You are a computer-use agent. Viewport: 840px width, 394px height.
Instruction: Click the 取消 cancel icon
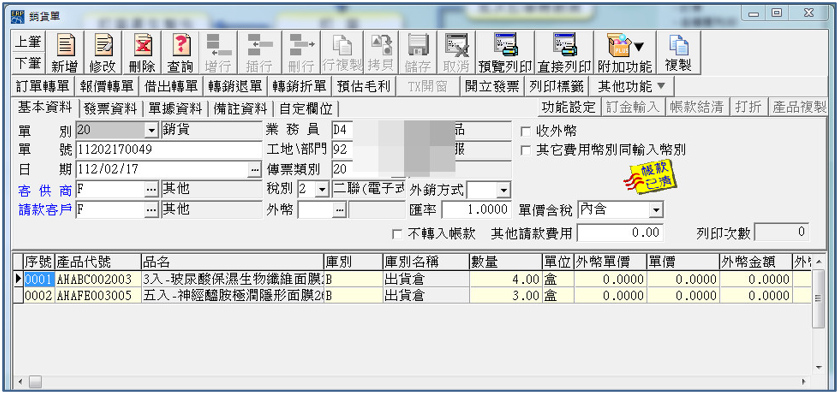pyautogui.click(x=457, y=52)
